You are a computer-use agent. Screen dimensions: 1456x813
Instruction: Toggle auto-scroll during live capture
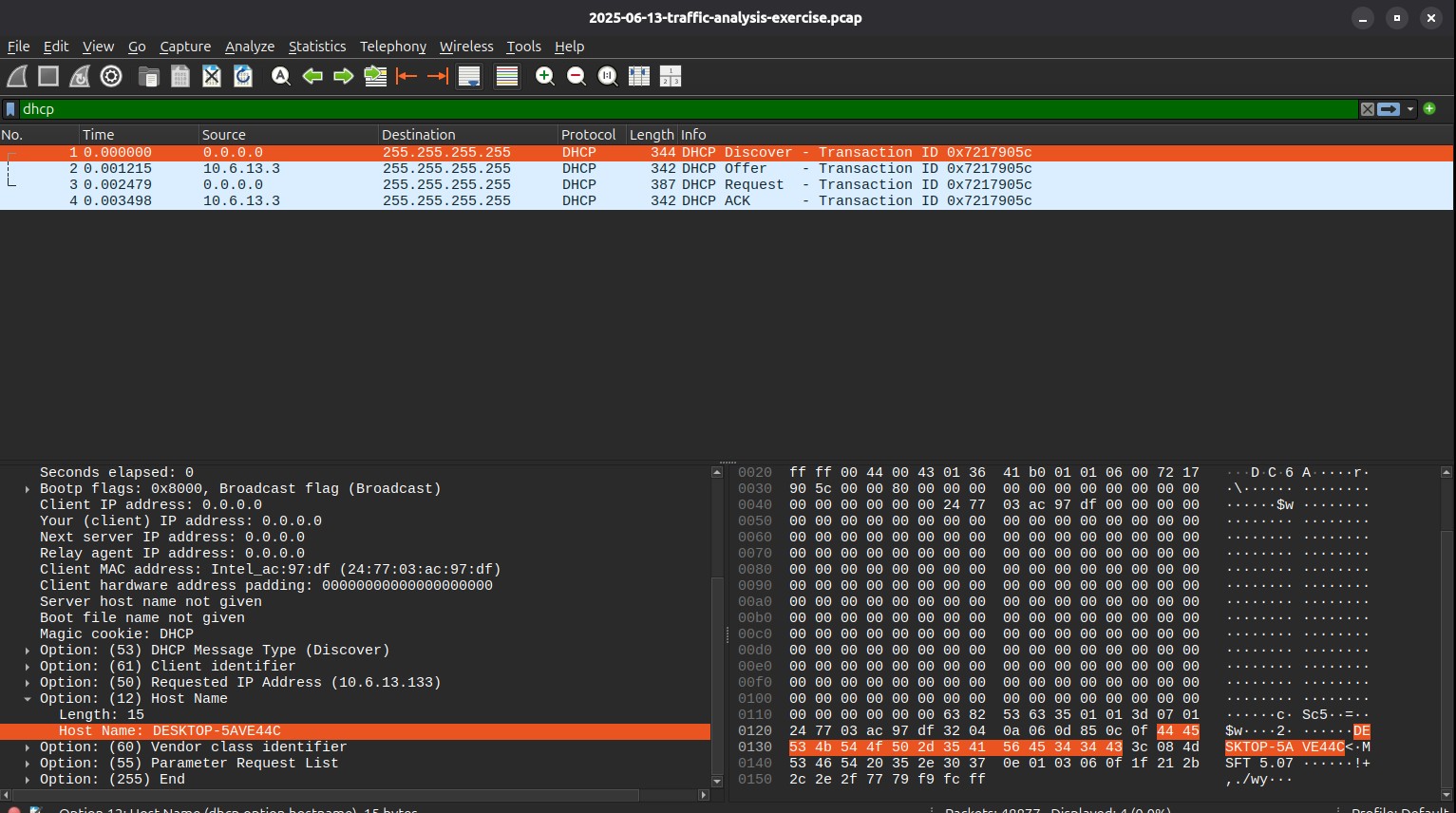[469, 77]
